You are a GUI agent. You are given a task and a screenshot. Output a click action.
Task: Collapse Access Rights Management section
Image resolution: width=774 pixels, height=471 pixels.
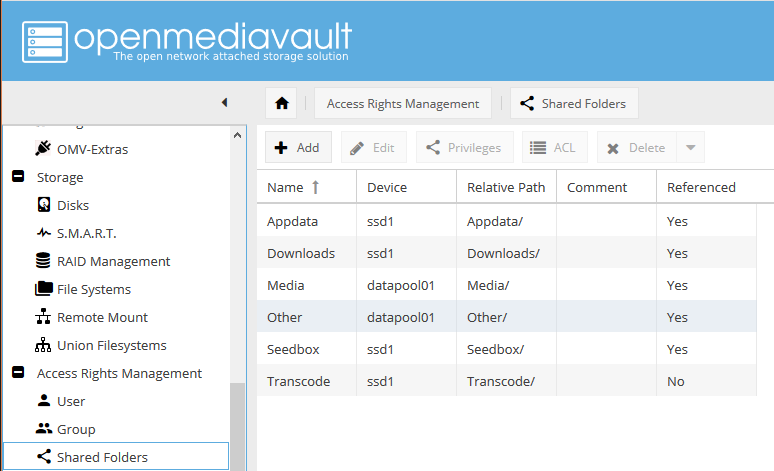point(17,373)
